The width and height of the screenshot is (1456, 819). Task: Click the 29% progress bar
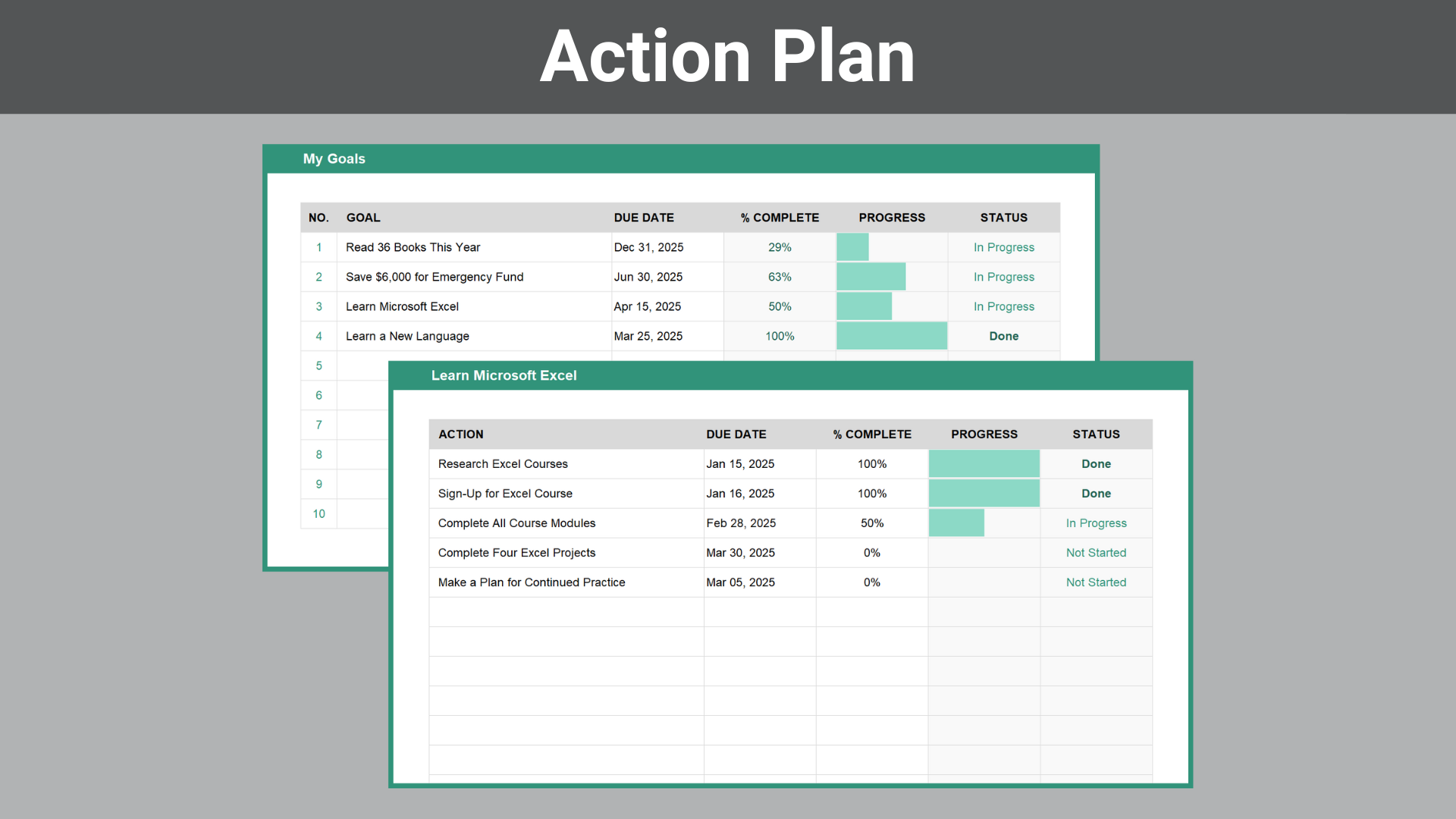[x=853, y=247]
